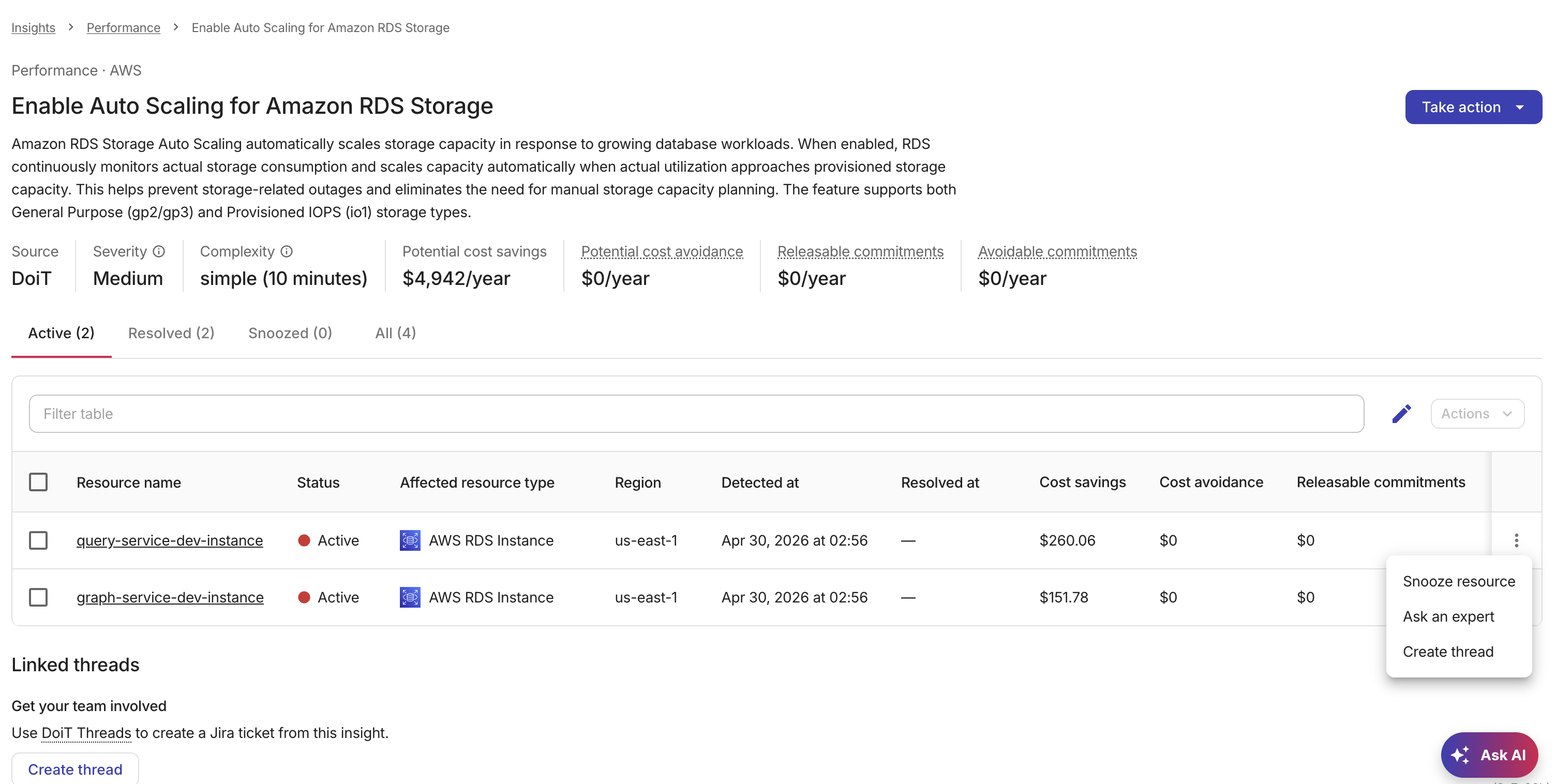Screen dimensions: 1556x784
Task: Choose Snooze resource from context menu
Action: [1459, 581]
